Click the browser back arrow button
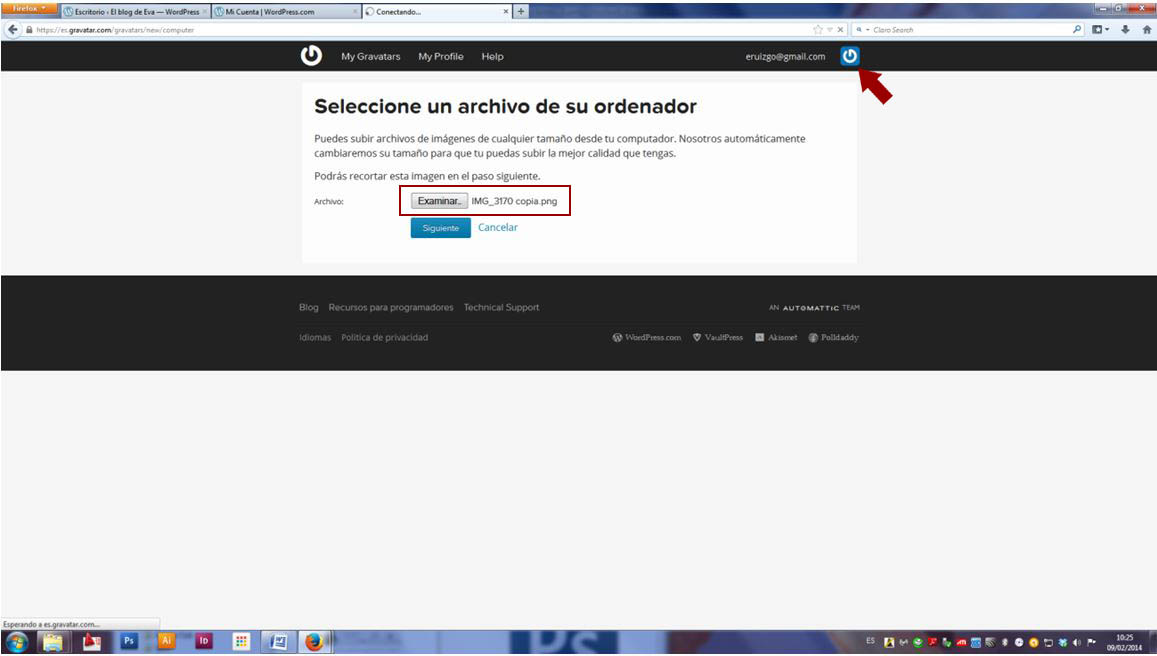This screenshot has width=1157, height=656. (x=13, y=30)
